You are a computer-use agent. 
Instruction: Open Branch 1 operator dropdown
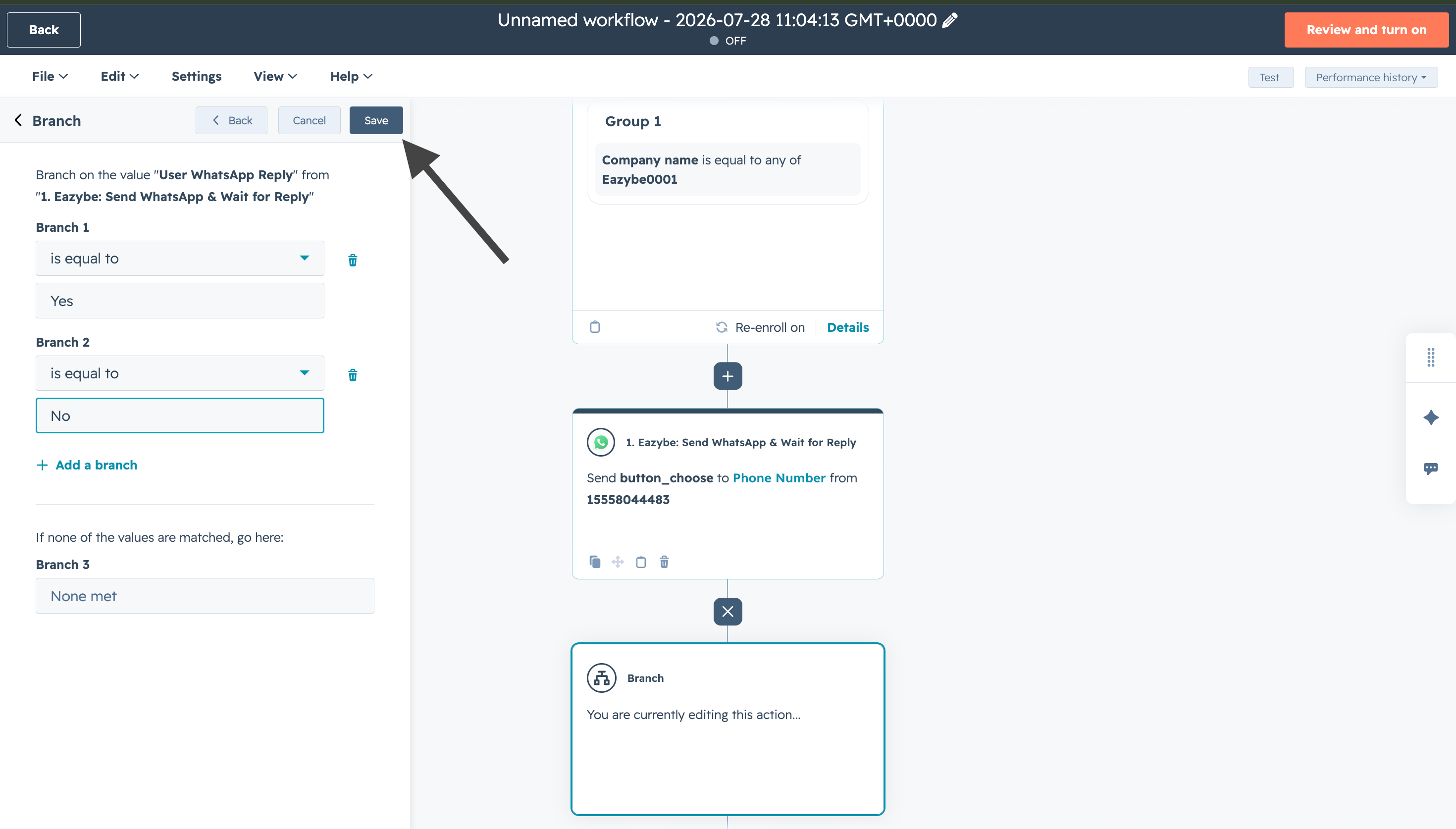coord(180,259)
